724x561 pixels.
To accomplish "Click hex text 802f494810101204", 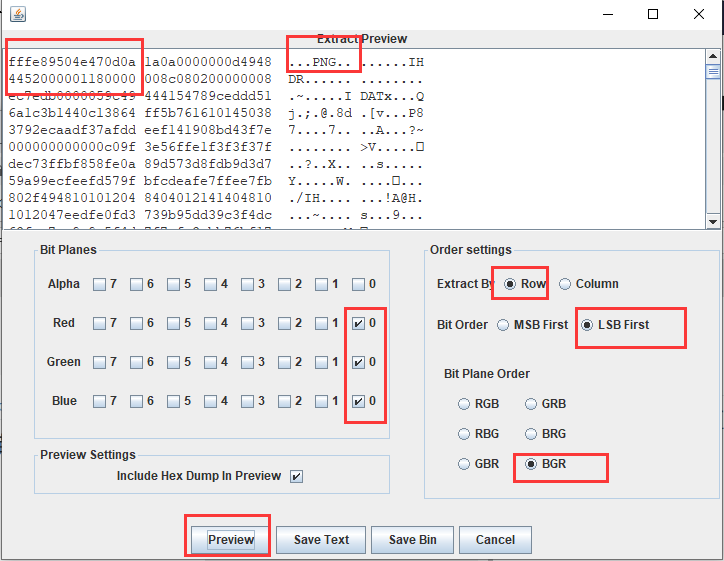I will [72, 198].
